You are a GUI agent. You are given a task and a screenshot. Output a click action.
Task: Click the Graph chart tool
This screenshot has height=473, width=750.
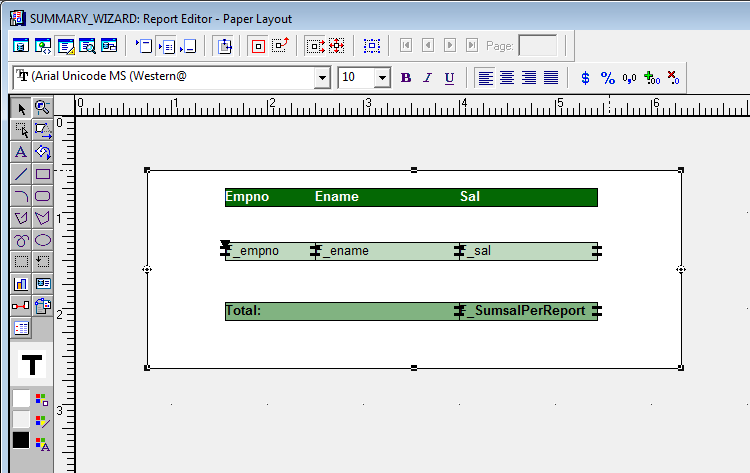(x=21, y=284)
